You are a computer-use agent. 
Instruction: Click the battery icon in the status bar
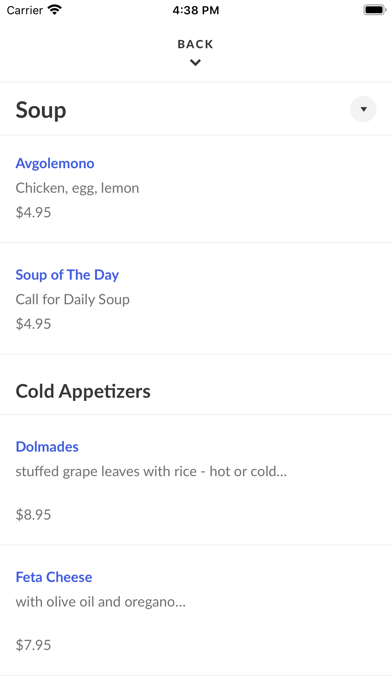375,10
